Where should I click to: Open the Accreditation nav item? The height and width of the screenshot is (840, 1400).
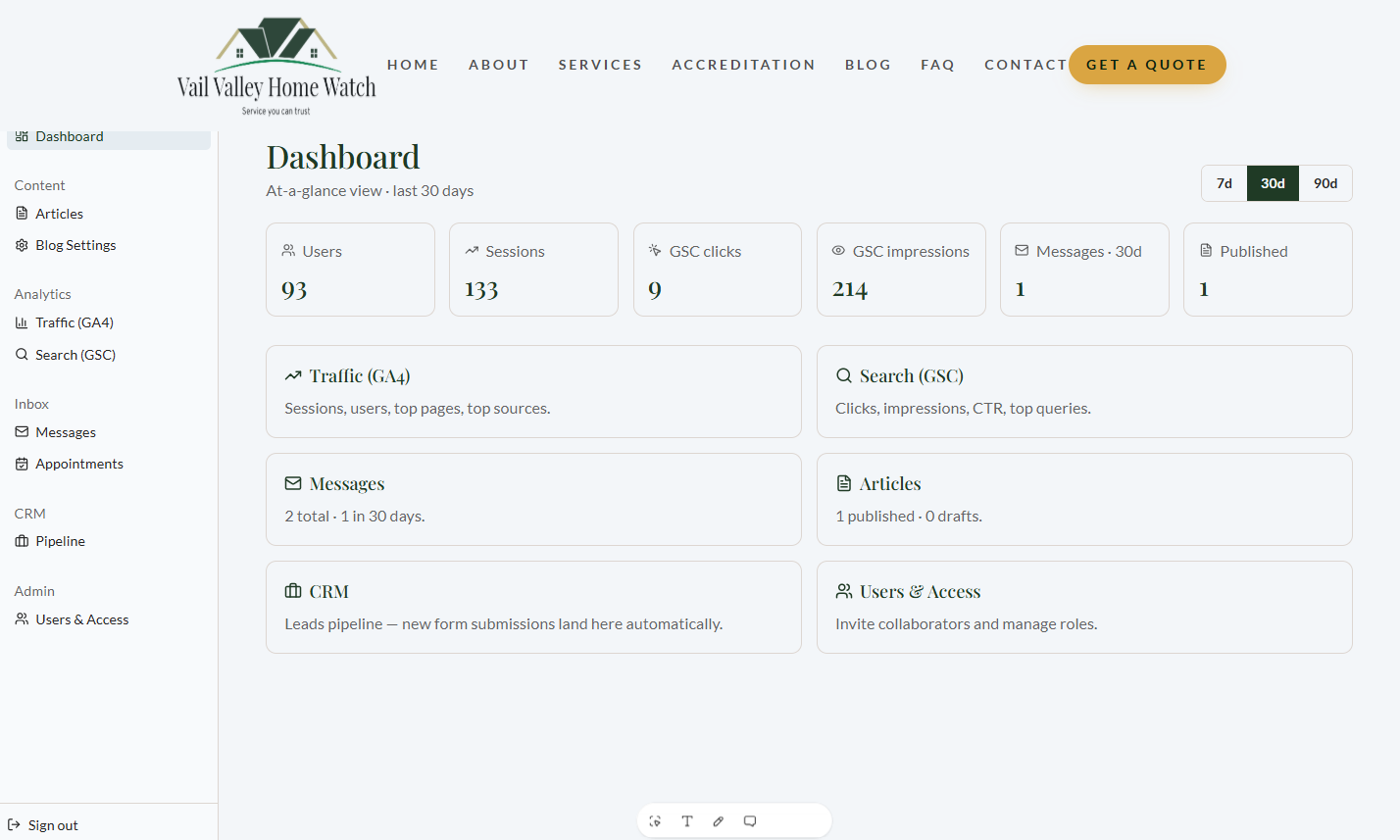tap(743, 65)
